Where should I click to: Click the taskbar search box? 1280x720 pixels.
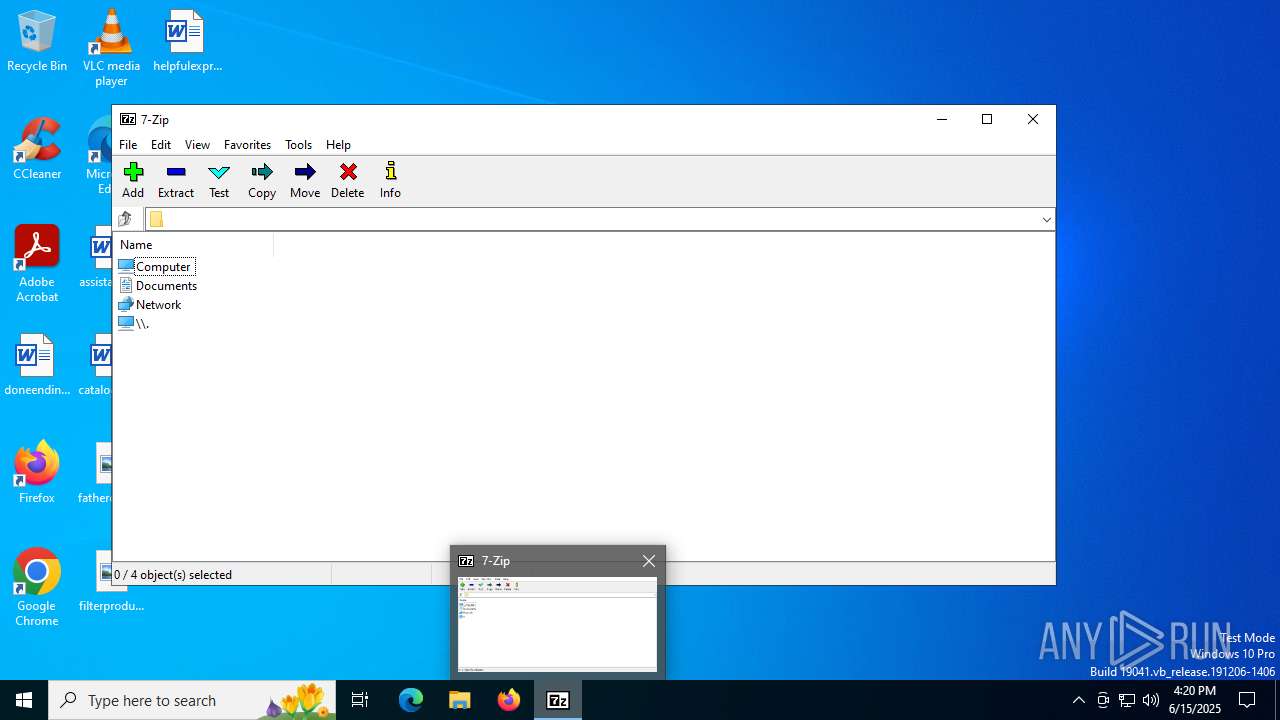coord(193,700)
